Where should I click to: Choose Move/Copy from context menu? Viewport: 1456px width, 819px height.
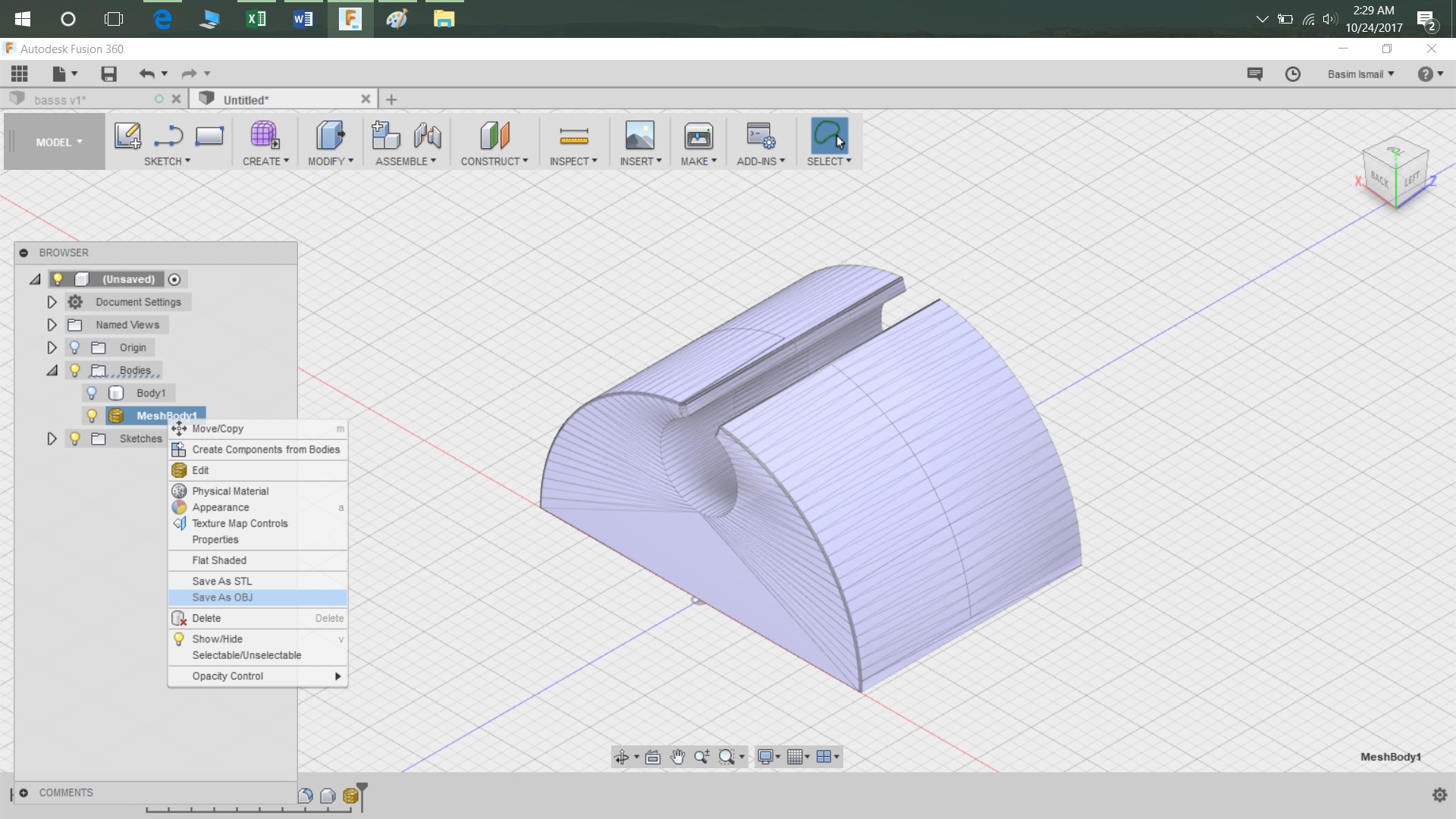(258, 428)
